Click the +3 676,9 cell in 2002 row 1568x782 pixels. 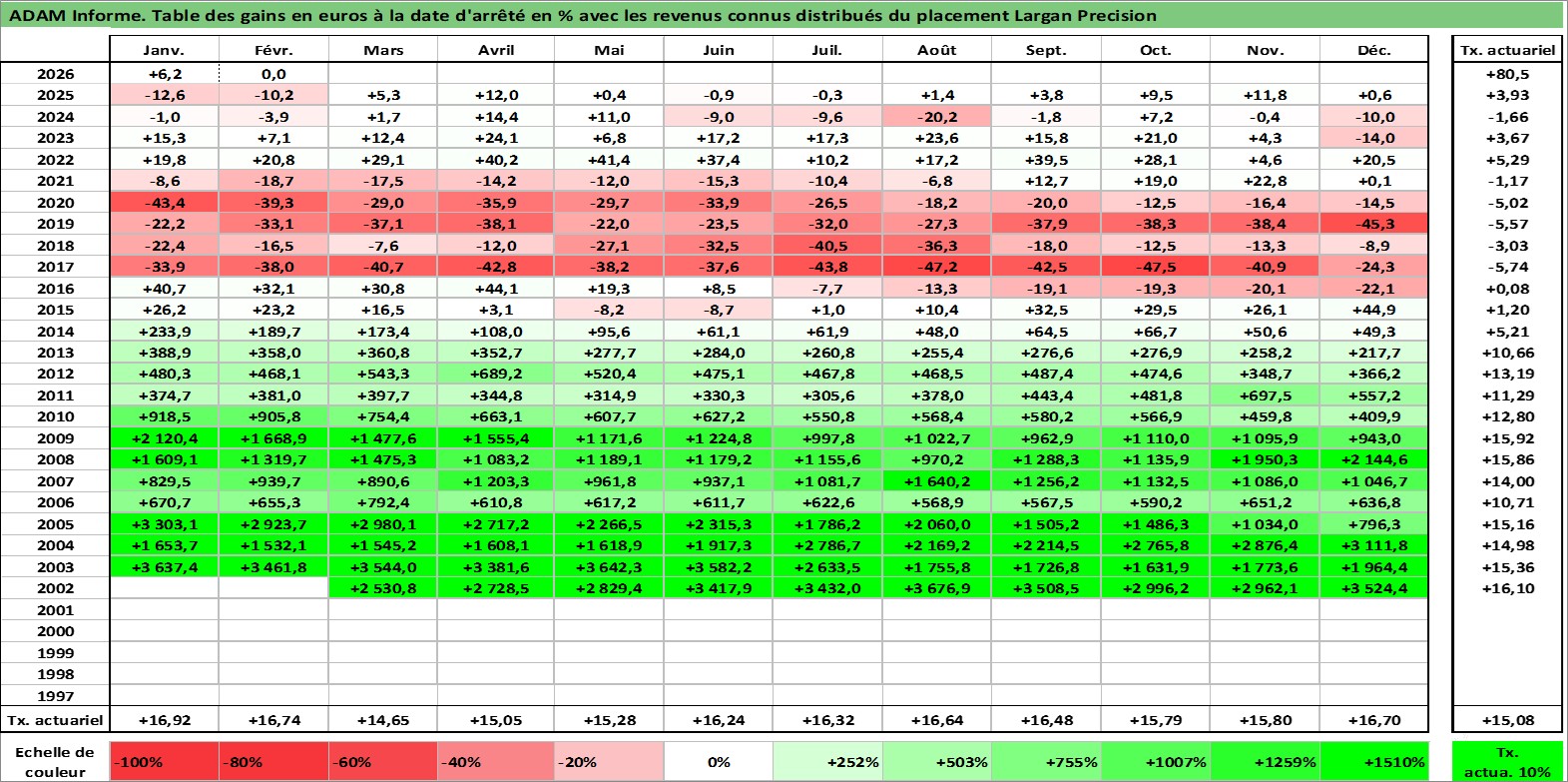936,588
